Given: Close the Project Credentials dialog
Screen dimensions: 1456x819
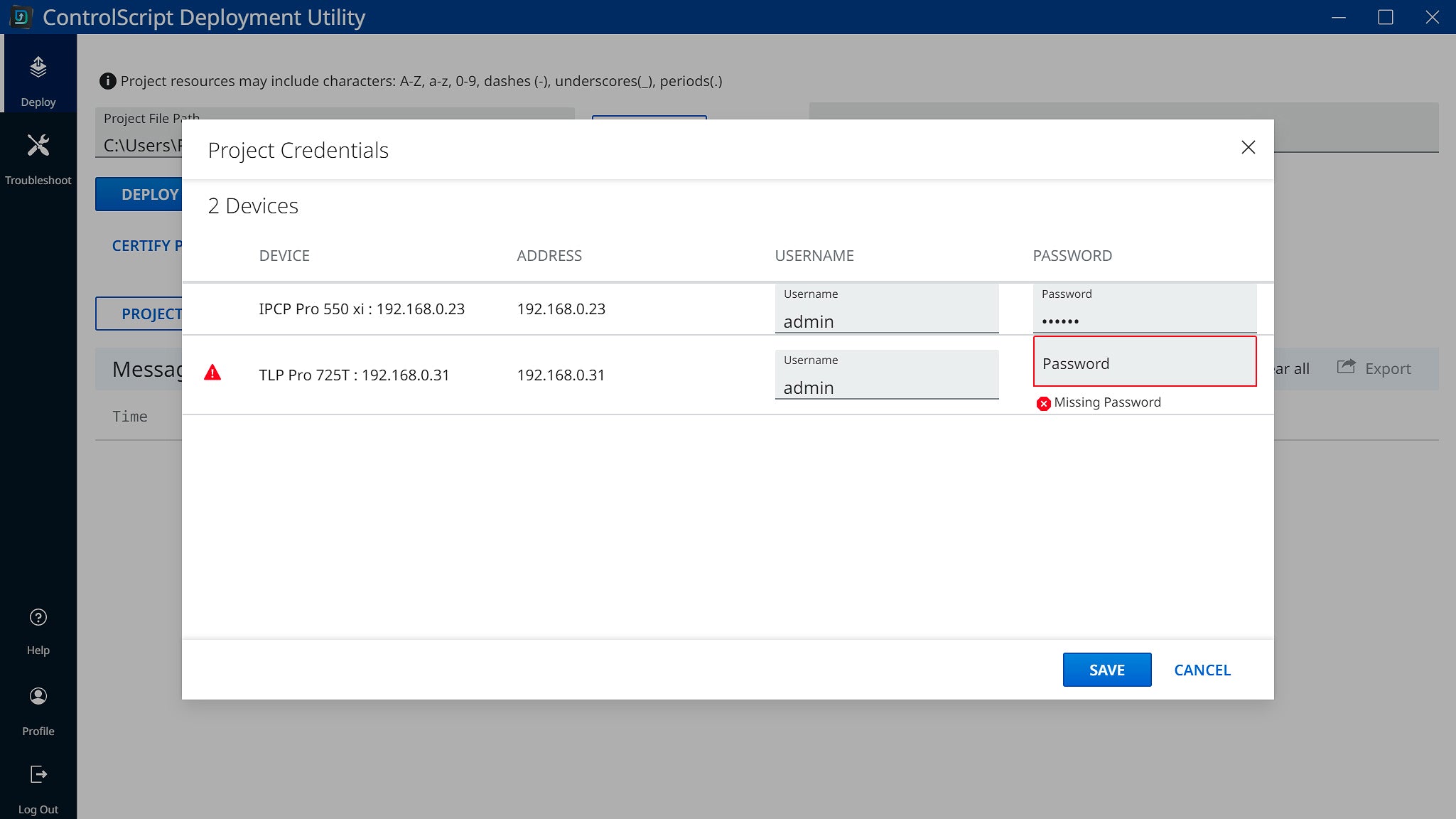Looking at the screenshot, I should (x=1249, y=147).
